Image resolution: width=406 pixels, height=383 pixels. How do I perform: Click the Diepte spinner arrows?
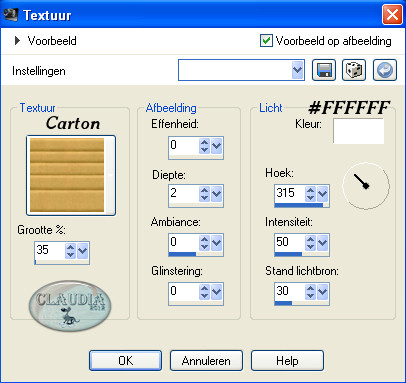coord(204,194)
